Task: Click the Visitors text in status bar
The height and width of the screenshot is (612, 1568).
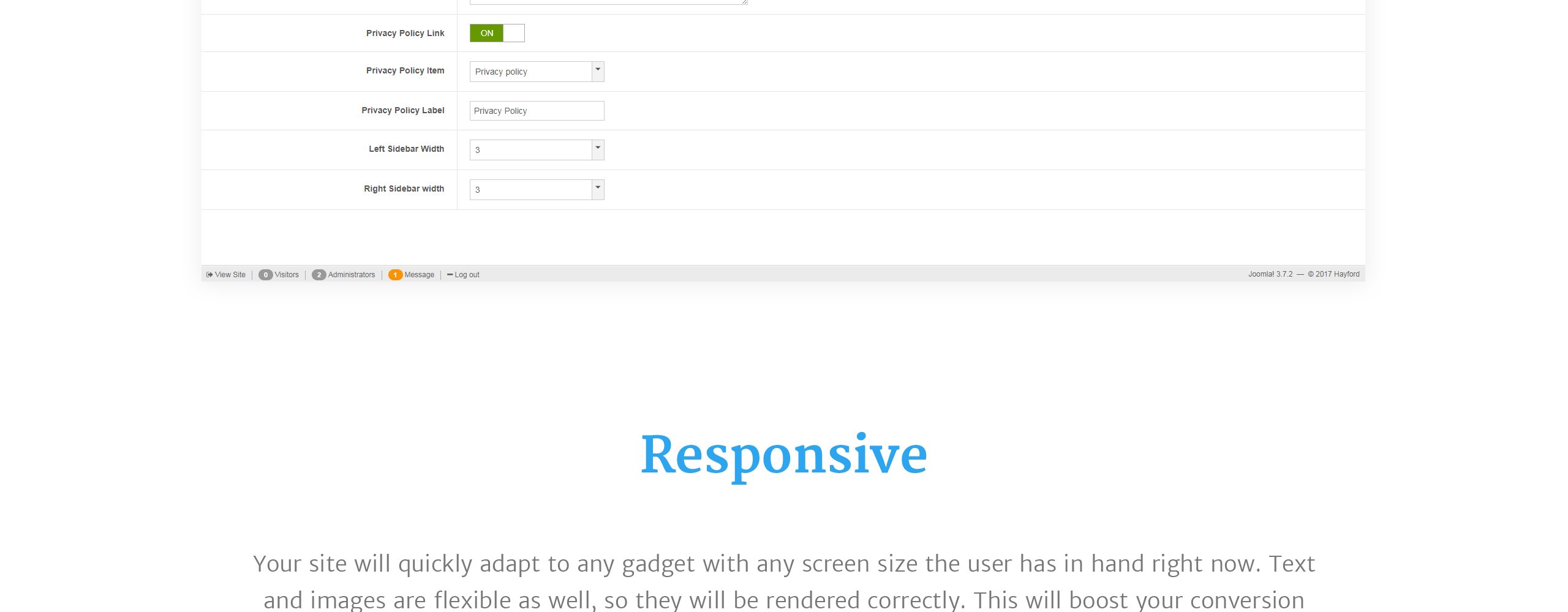Action: coord(287,275)
